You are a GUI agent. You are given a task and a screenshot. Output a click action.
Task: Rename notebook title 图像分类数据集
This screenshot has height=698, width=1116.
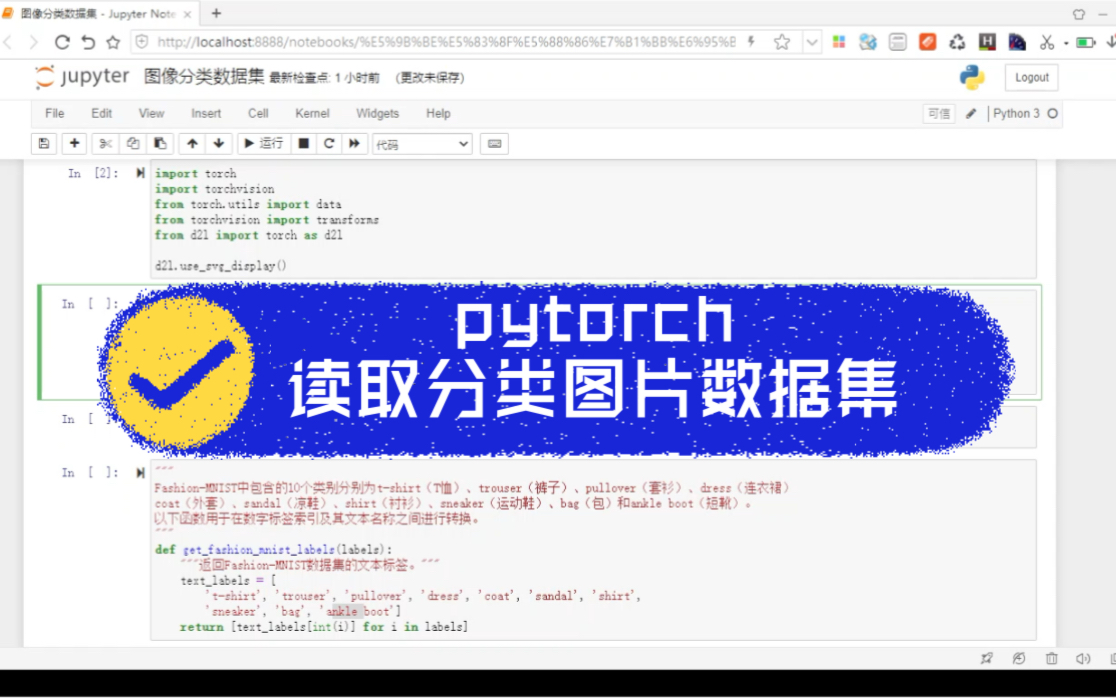coord(204,76)
